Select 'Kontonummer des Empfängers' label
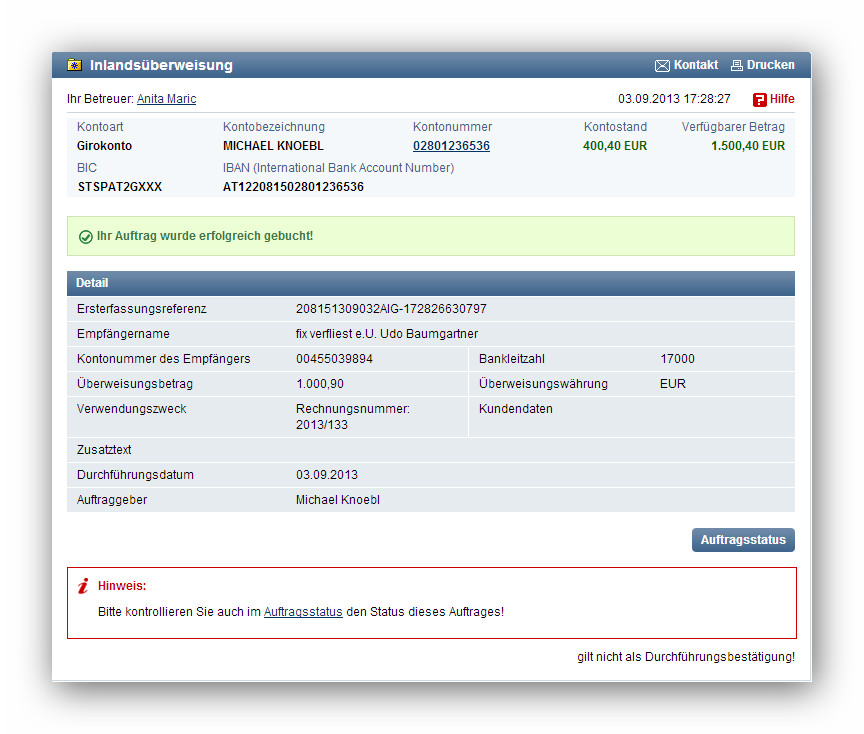This screenshot has width=864, height=734. point(164,359)
